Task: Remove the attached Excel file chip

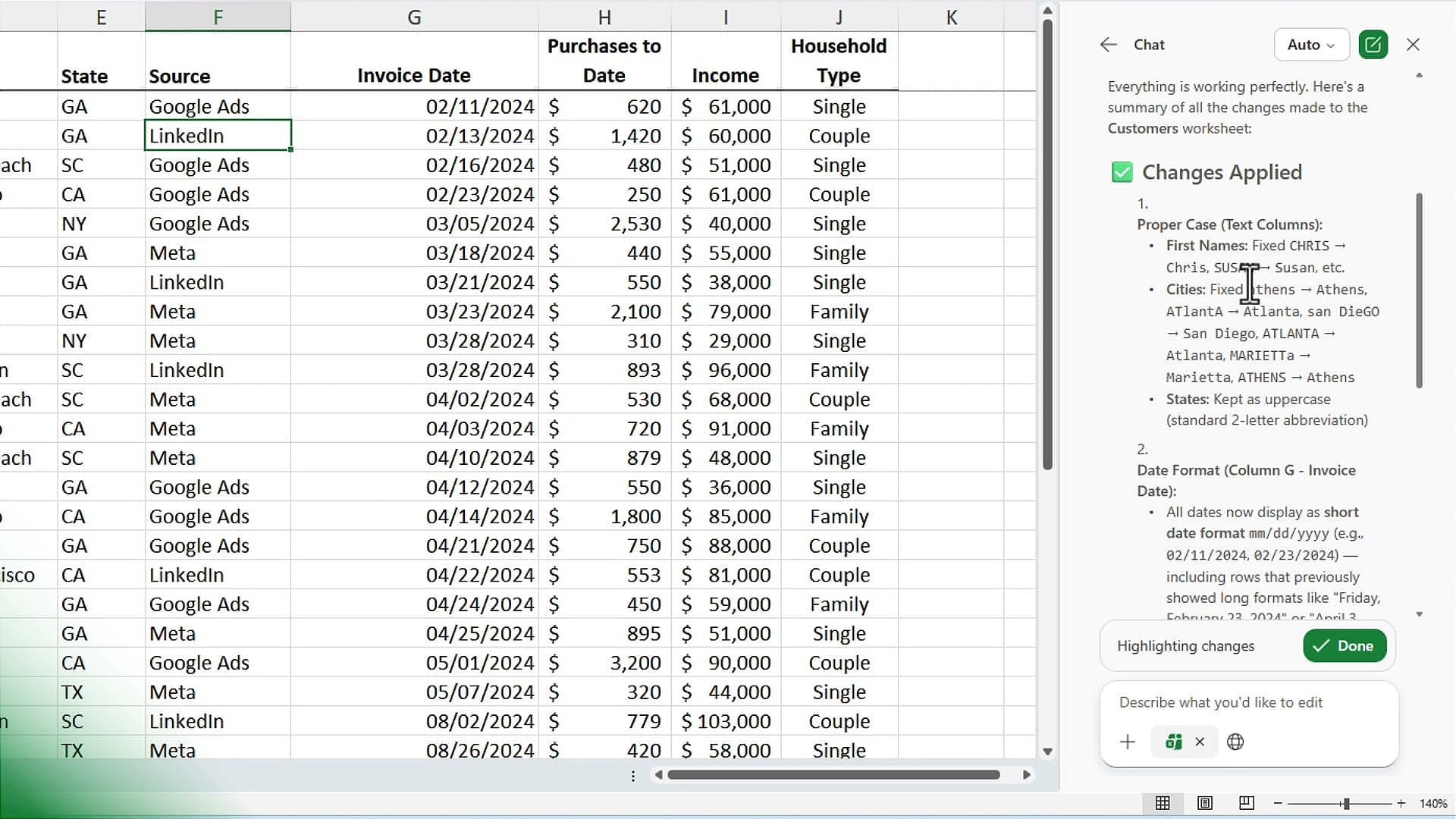Action: [x=1200, y=742]
